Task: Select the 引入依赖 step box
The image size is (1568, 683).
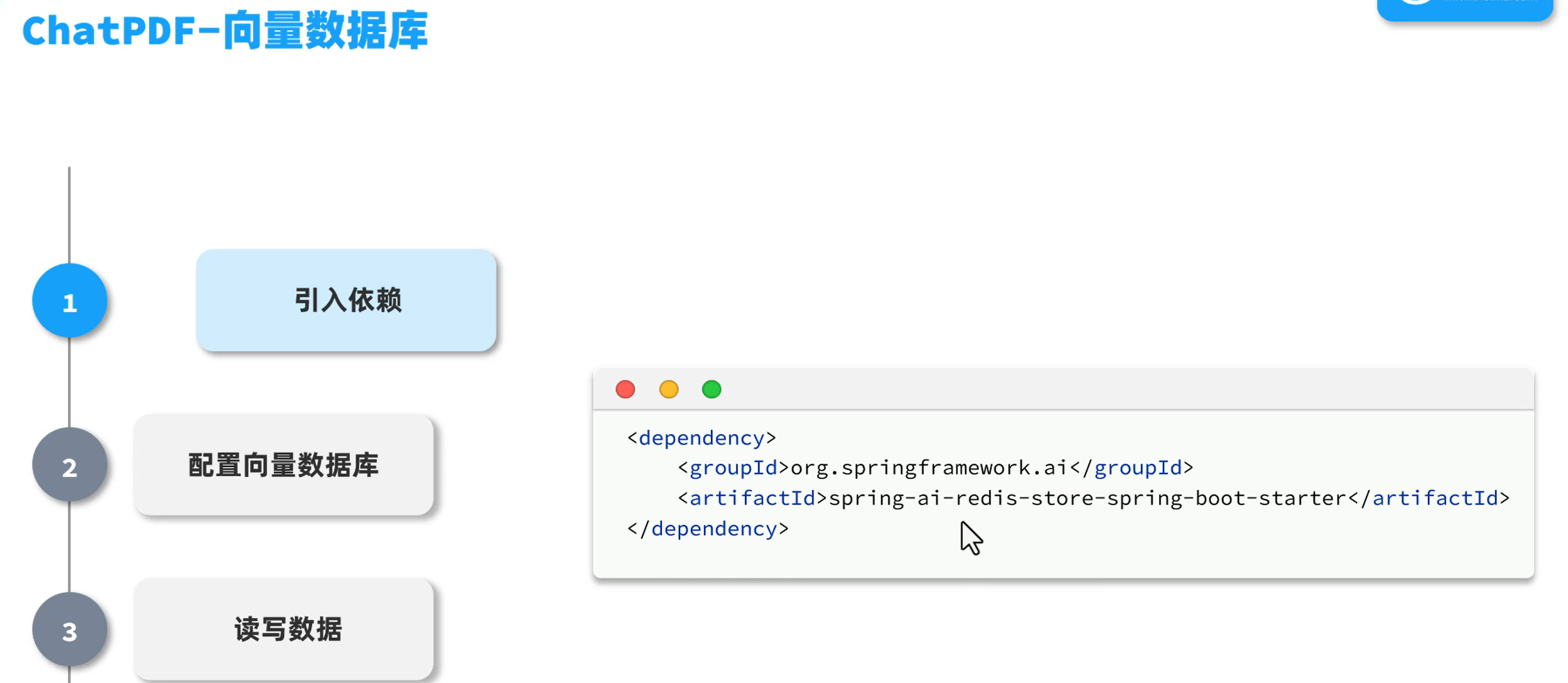Action: [346, 300]
